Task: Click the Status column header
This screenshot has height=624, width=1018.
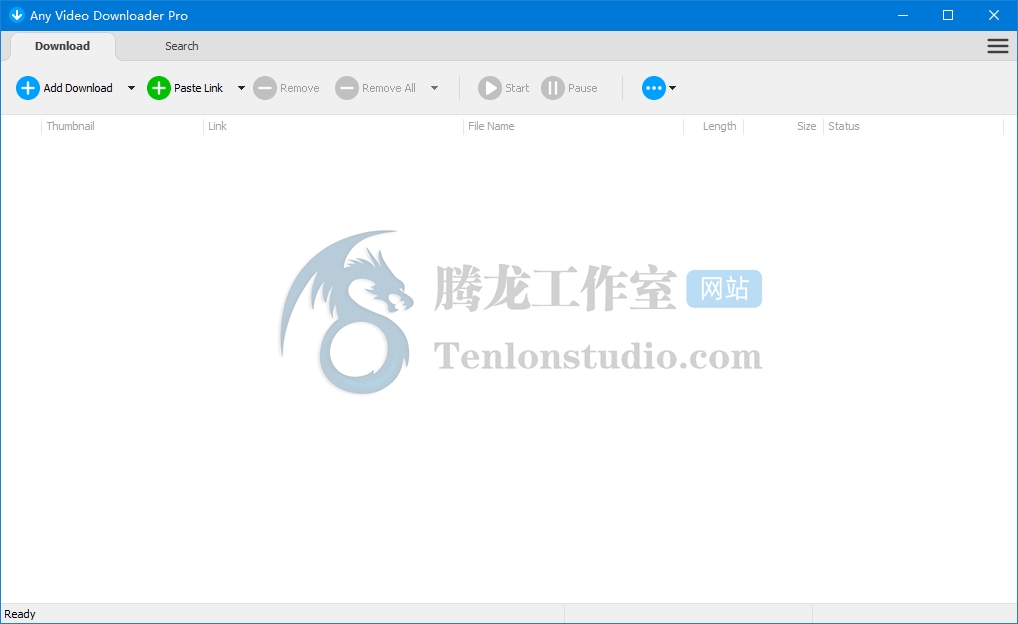Action: click(x=913, y=126)
